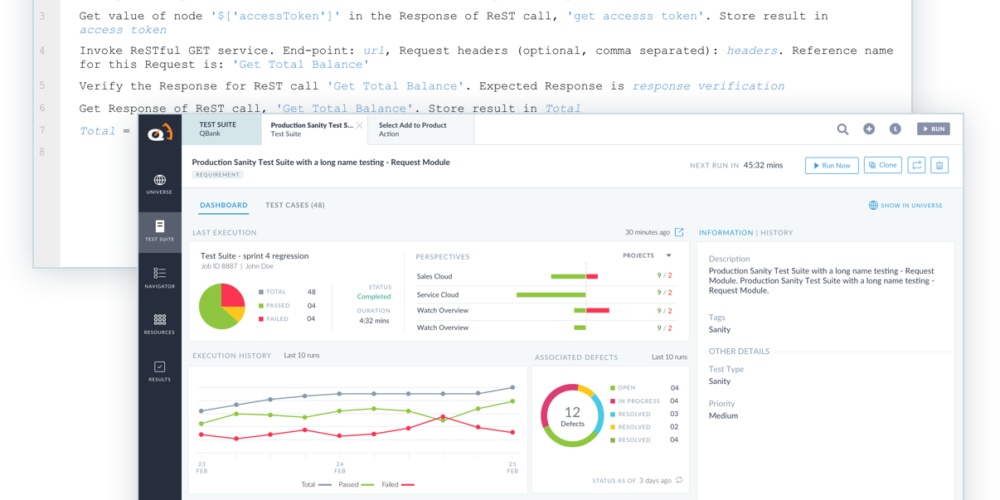Open the Universe sidebar section
Viewport: 1000px width, 500px height.
point(159,182)
